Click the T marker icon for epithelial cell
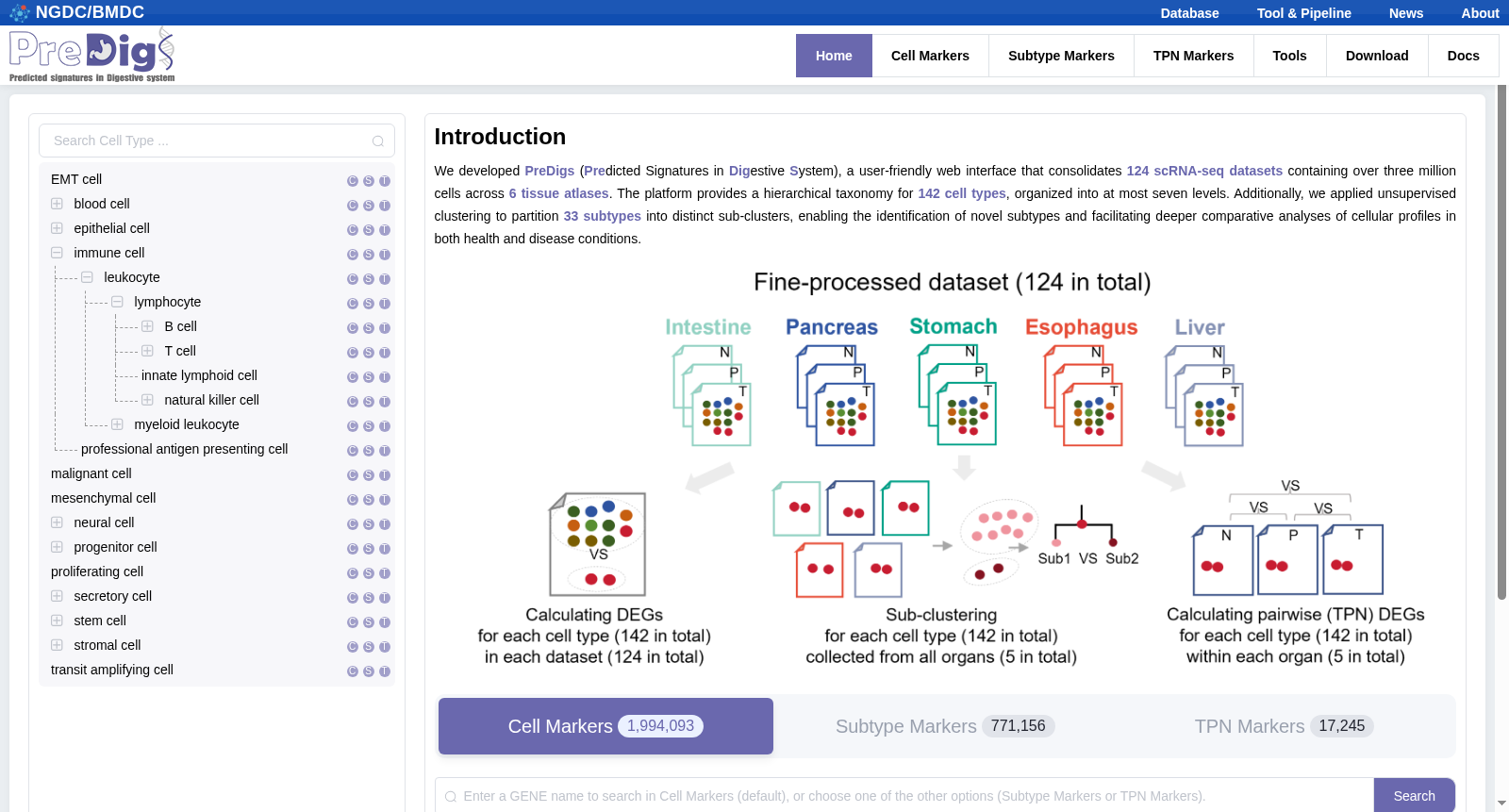 click(385, 230)
